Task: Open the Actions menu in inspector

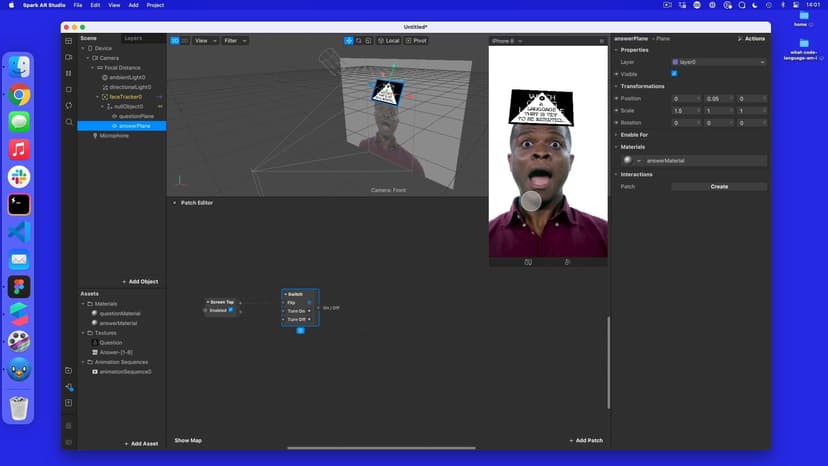Action: point(751,39)
